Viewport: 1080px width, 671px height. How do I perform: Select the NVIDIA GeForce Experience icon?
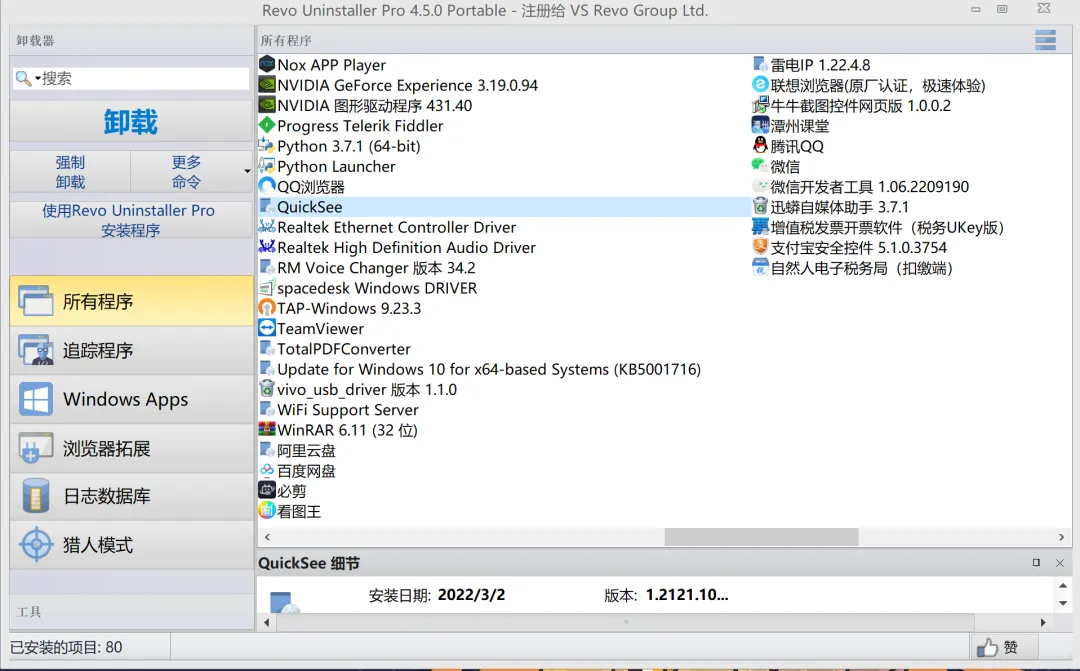(267, 85)
